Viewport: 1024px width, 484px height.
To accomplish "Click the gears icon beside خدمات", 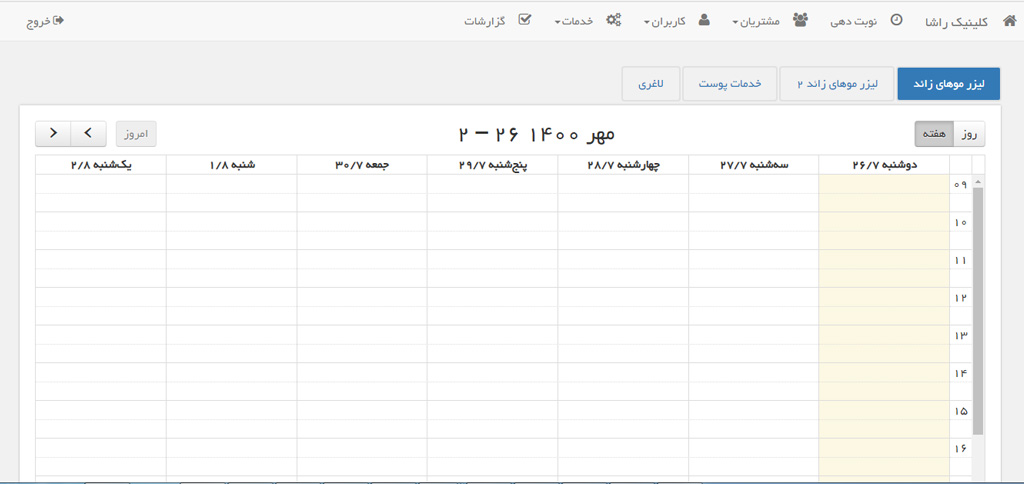I will pos(614,20).
